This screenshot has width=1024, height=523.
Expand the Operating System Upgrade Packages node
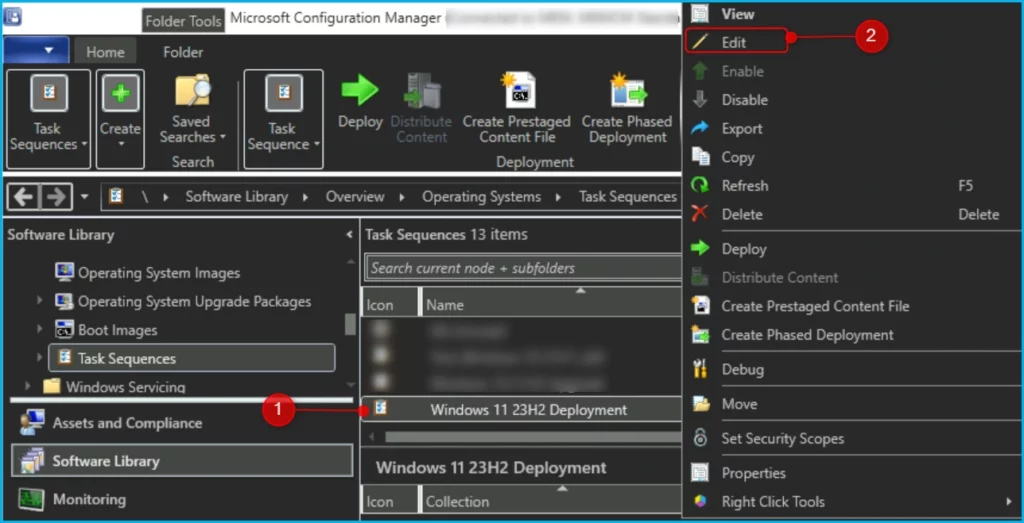(40, 301)
